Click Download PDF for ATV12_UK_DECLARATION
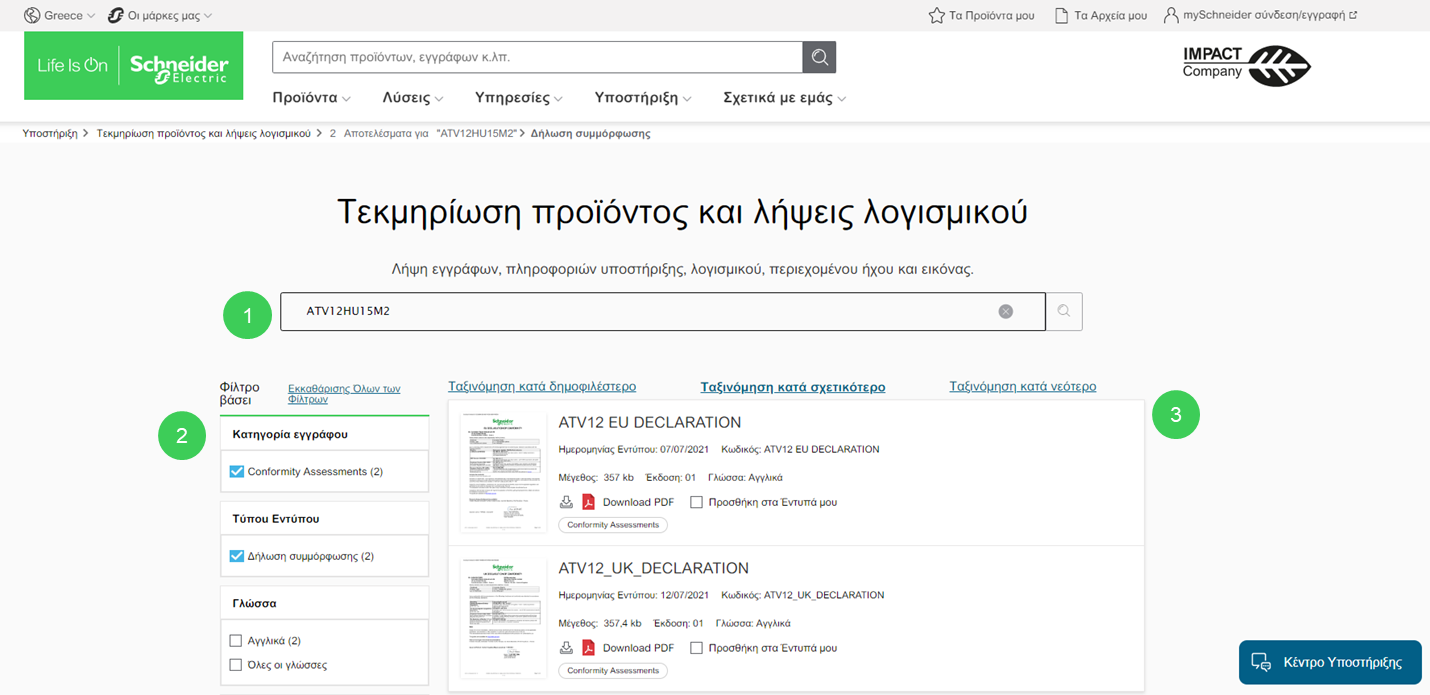This screenshot has width=1430, height=695. (x=638, y=648)
